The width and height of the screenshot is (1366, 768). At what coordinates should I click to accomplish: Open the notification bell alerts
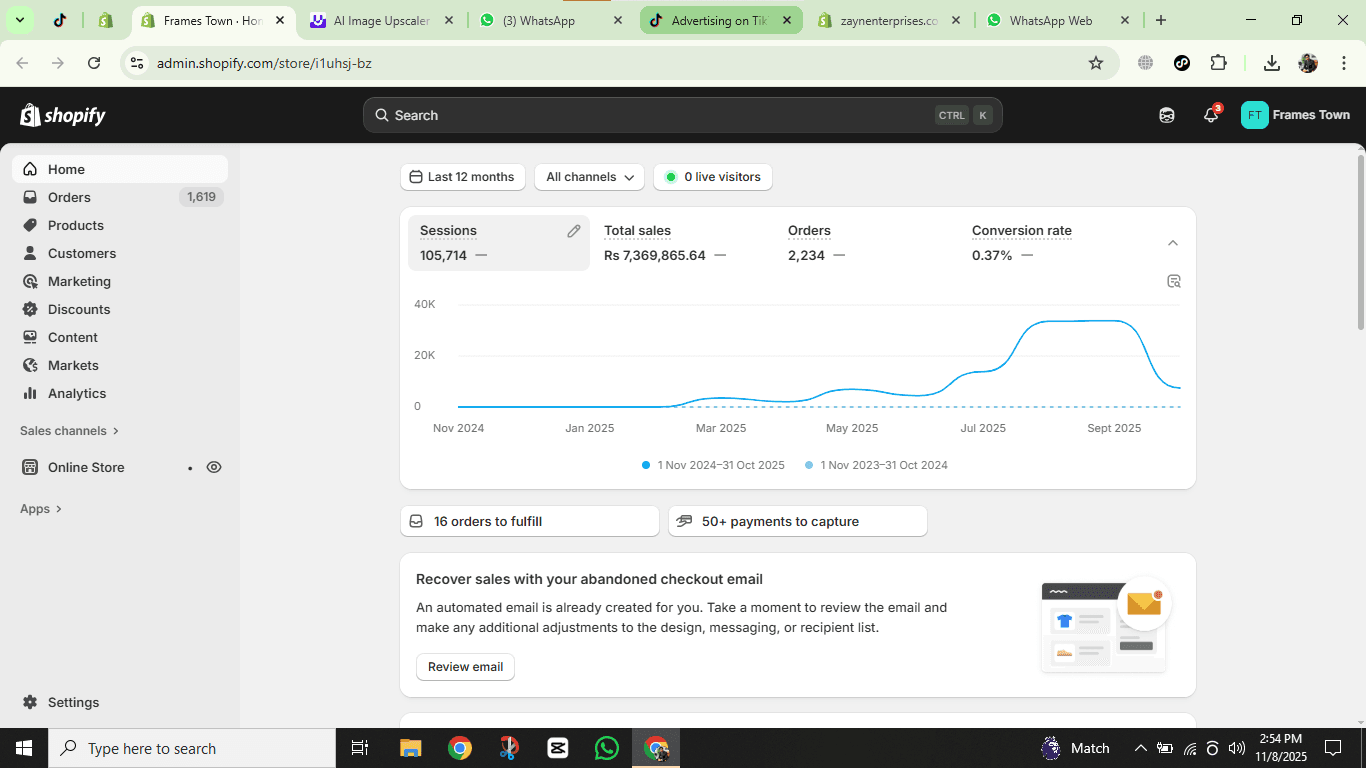point(1210,115)
